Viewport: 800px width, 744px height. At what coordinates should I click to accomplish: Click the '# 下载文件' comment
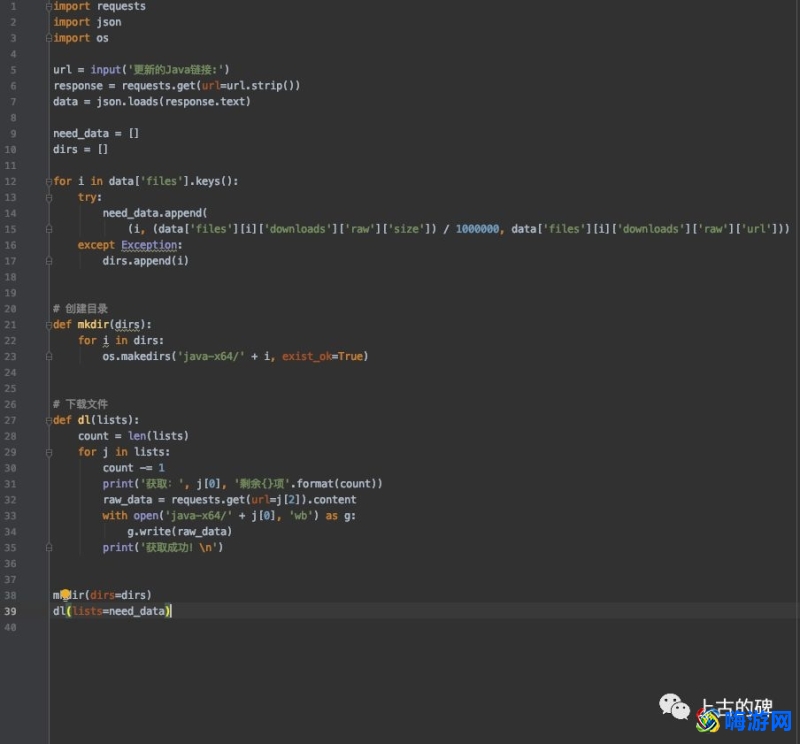click(x=81, y=405)
